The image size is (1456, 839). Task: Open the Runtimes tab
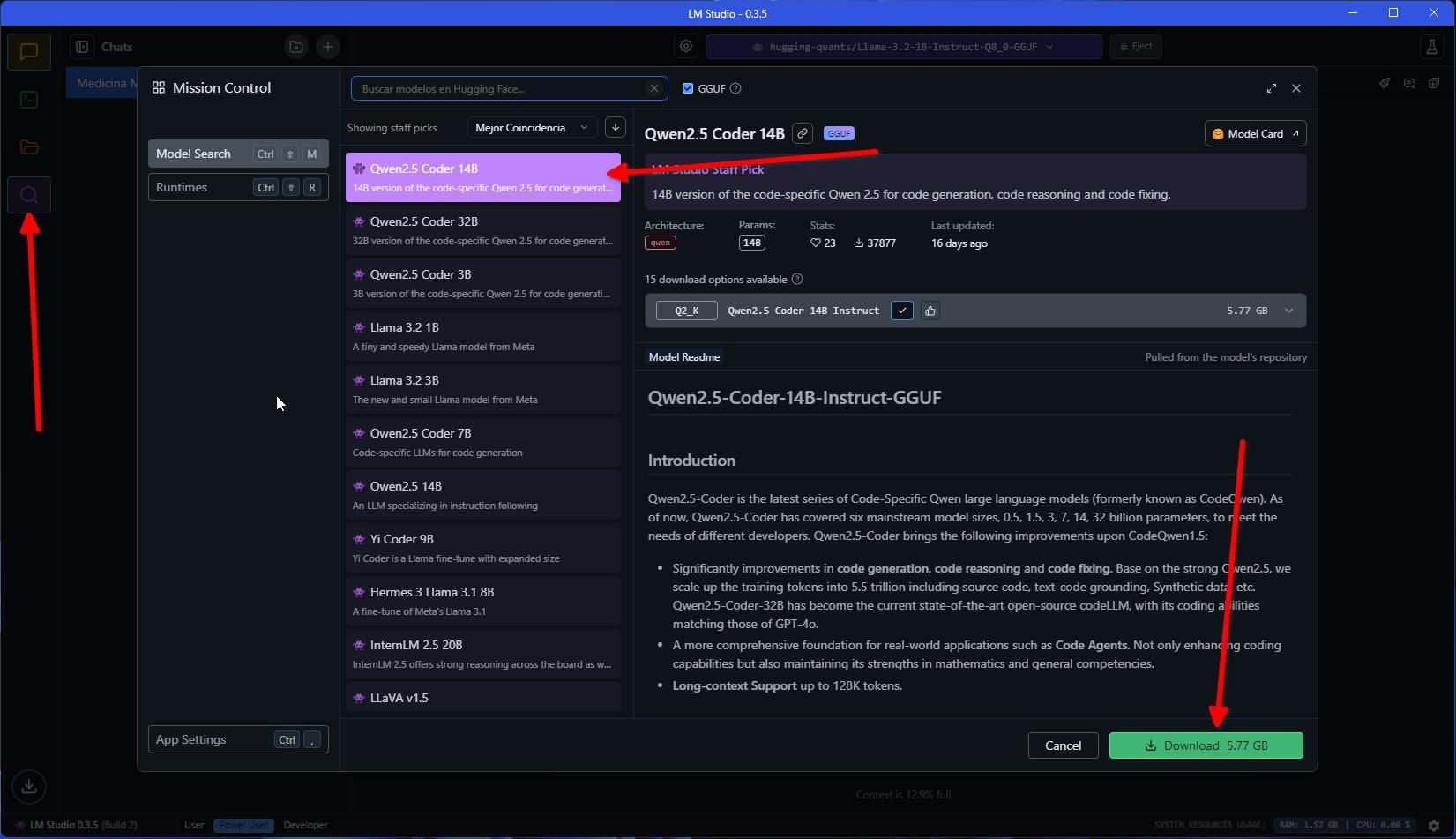tap(238, 187)
